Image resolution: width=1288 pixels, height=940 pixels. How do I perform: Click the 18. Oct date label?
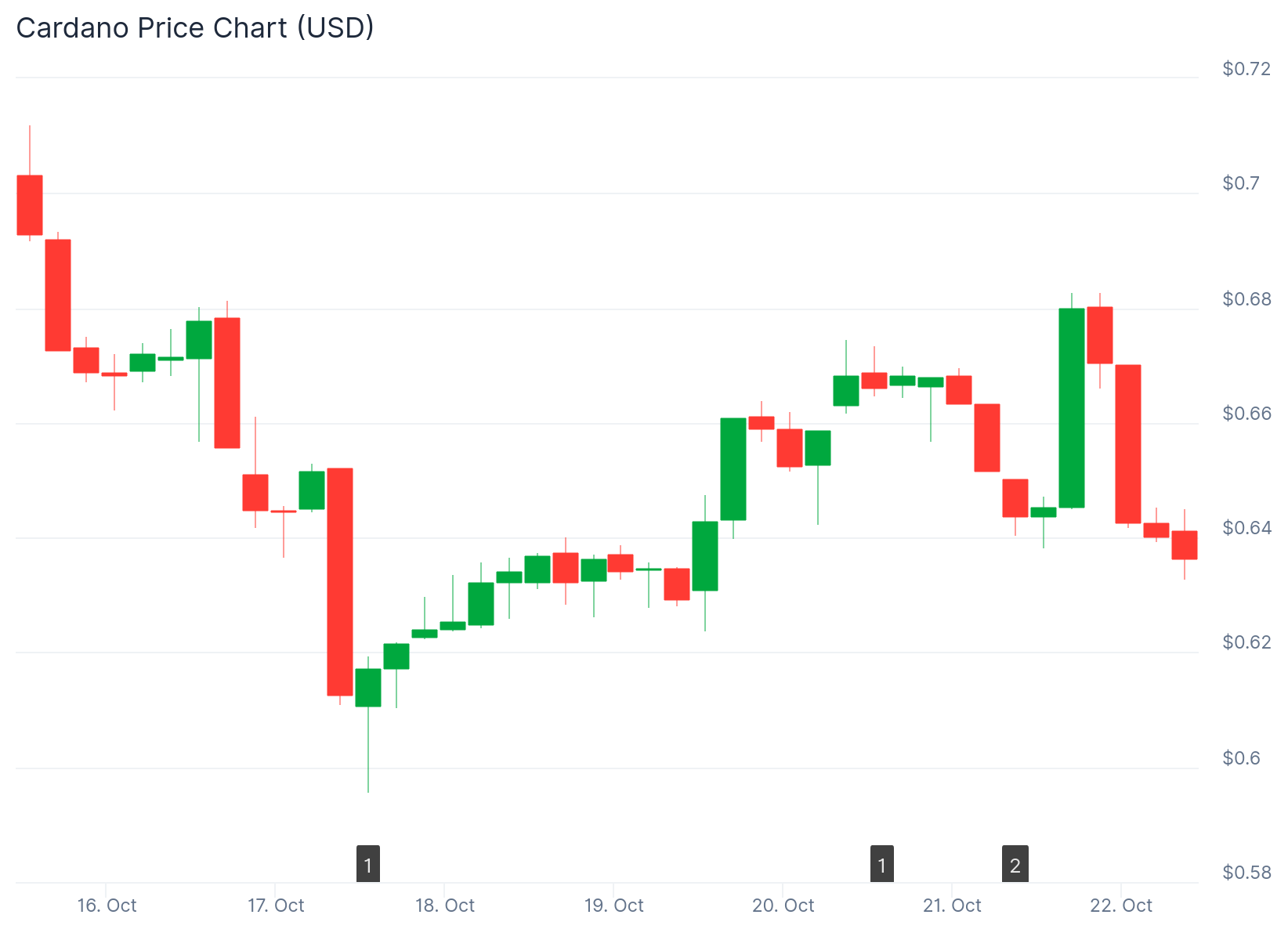click(445, 906)
